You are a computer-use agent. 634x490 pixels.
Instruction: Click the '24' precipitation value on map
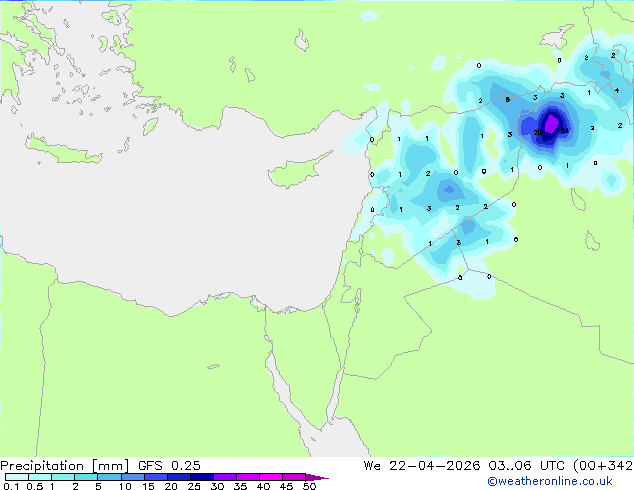click(565, 131)
